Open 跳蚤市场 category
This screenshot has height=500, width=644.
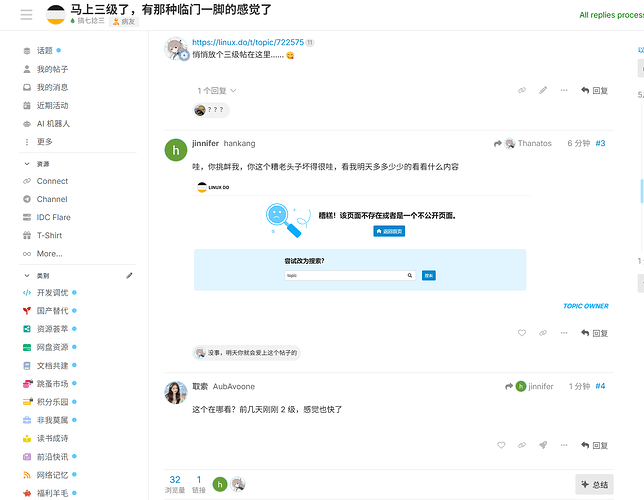pyautogui.click(x=52, y=384)
